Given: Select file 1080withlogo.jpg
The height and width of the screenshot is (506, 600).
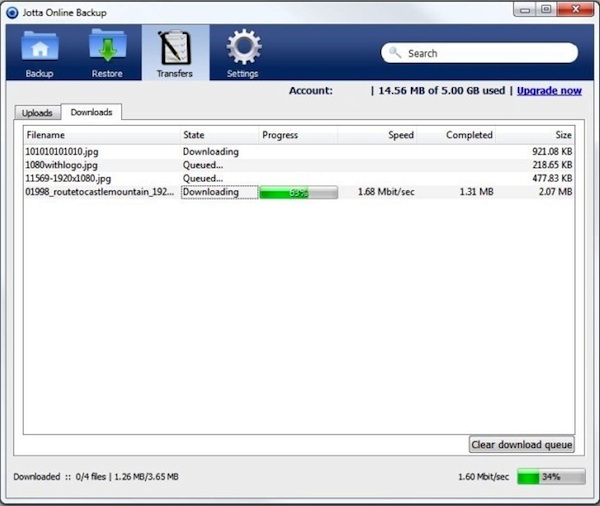Looking at the screenshot, I should (61, 165).
